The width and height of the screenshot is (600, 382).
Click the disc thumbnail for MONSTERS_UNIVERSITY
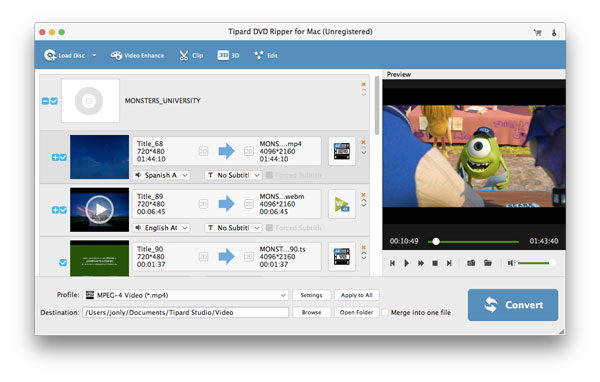click(x=90, y=101)
